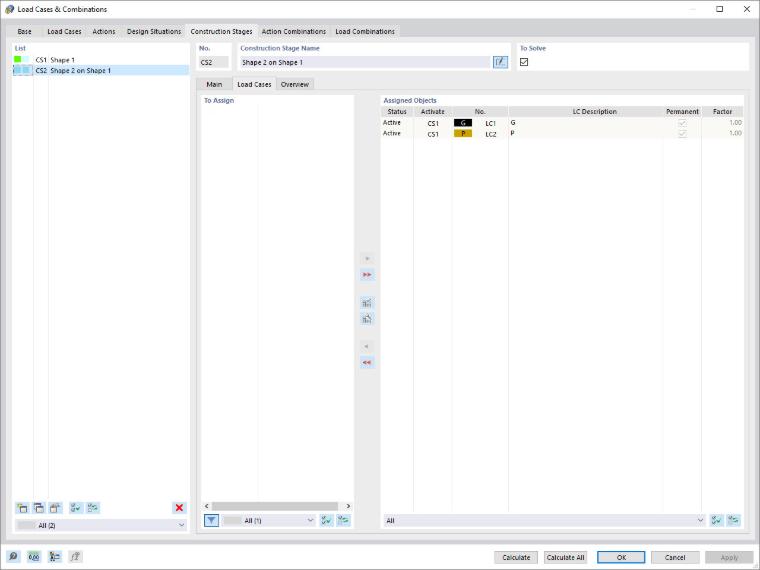Screen dimensions: 760x570
Task: Click new construction stage icon in list toolbar
Action: [x=22, y=508]
